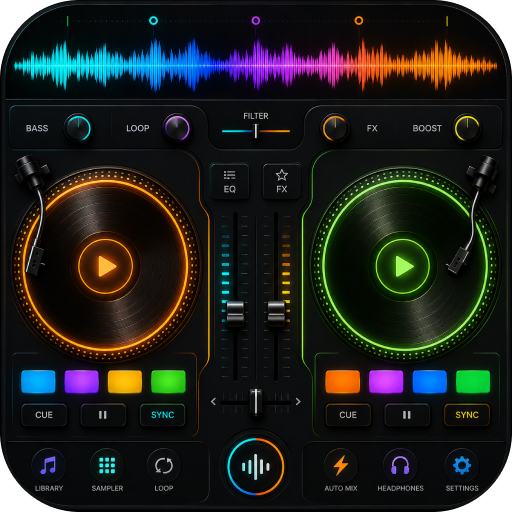This screenshot has width=512, height=512.
Task: Activate Auto Mix lightning icon
Action: pos(341,465)
